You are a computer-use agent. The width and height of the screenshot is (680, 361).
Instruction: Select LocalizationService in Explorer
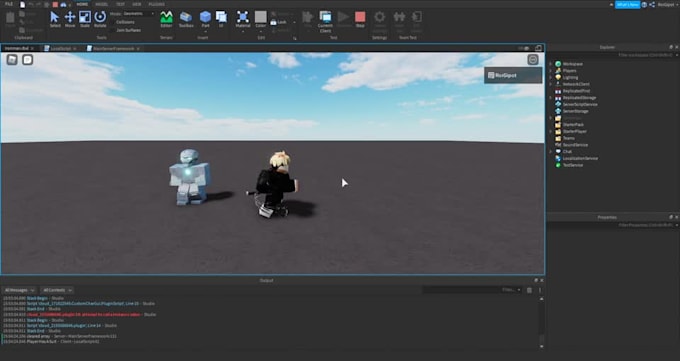coord(580,158)
